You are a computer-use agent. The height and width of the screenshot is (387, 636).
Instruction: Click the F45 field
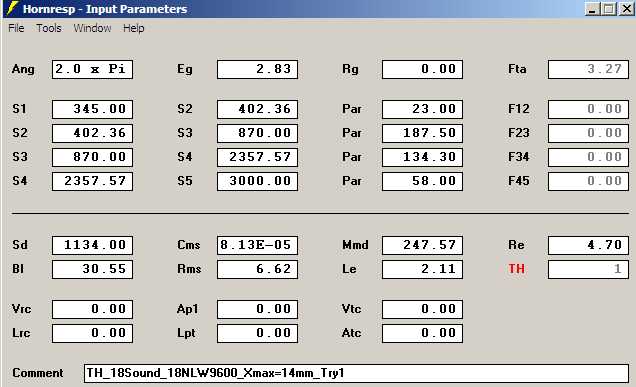coord(588,181)
